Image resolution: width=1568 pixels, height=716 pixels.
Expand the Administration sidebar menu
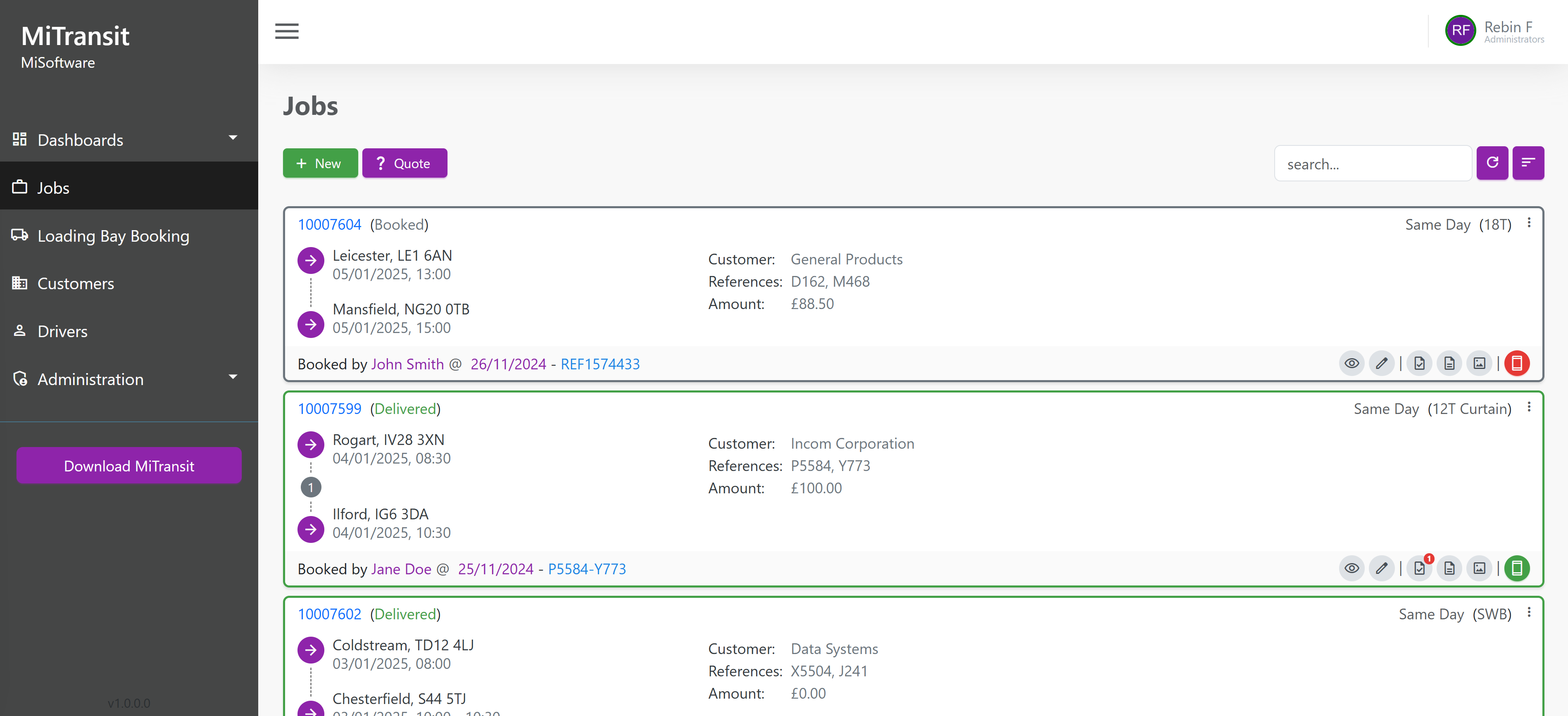pos(128,379)
